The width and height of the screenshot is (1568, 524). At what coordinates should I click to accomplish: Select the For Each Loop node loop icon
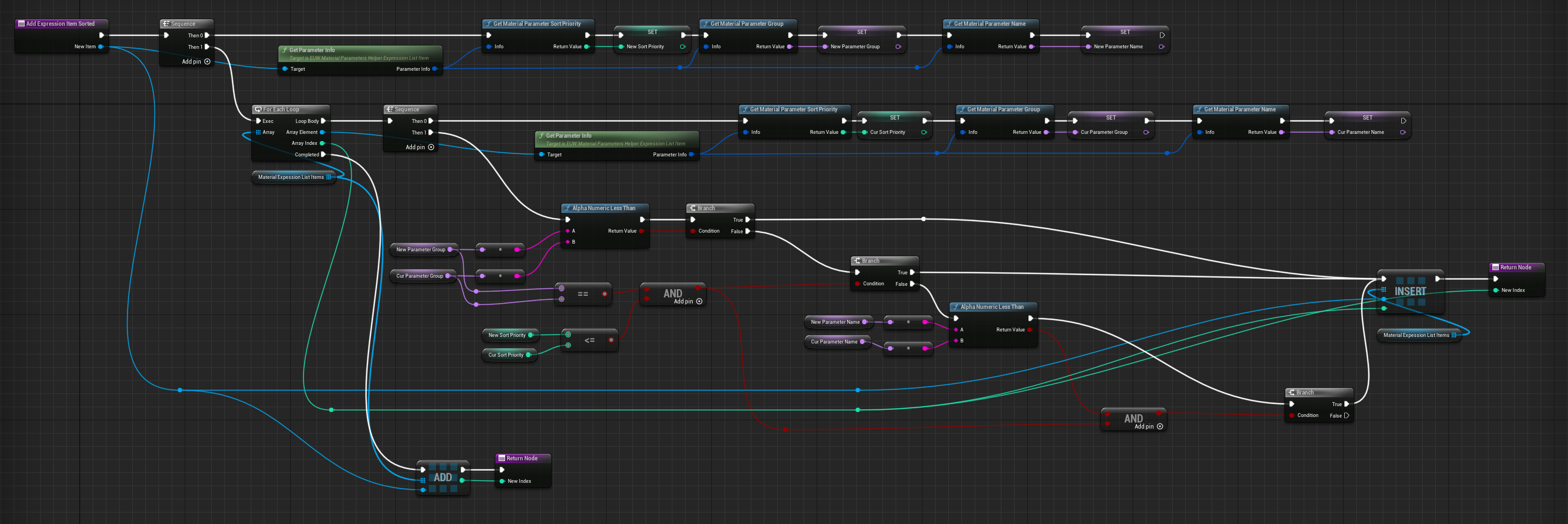259,109
